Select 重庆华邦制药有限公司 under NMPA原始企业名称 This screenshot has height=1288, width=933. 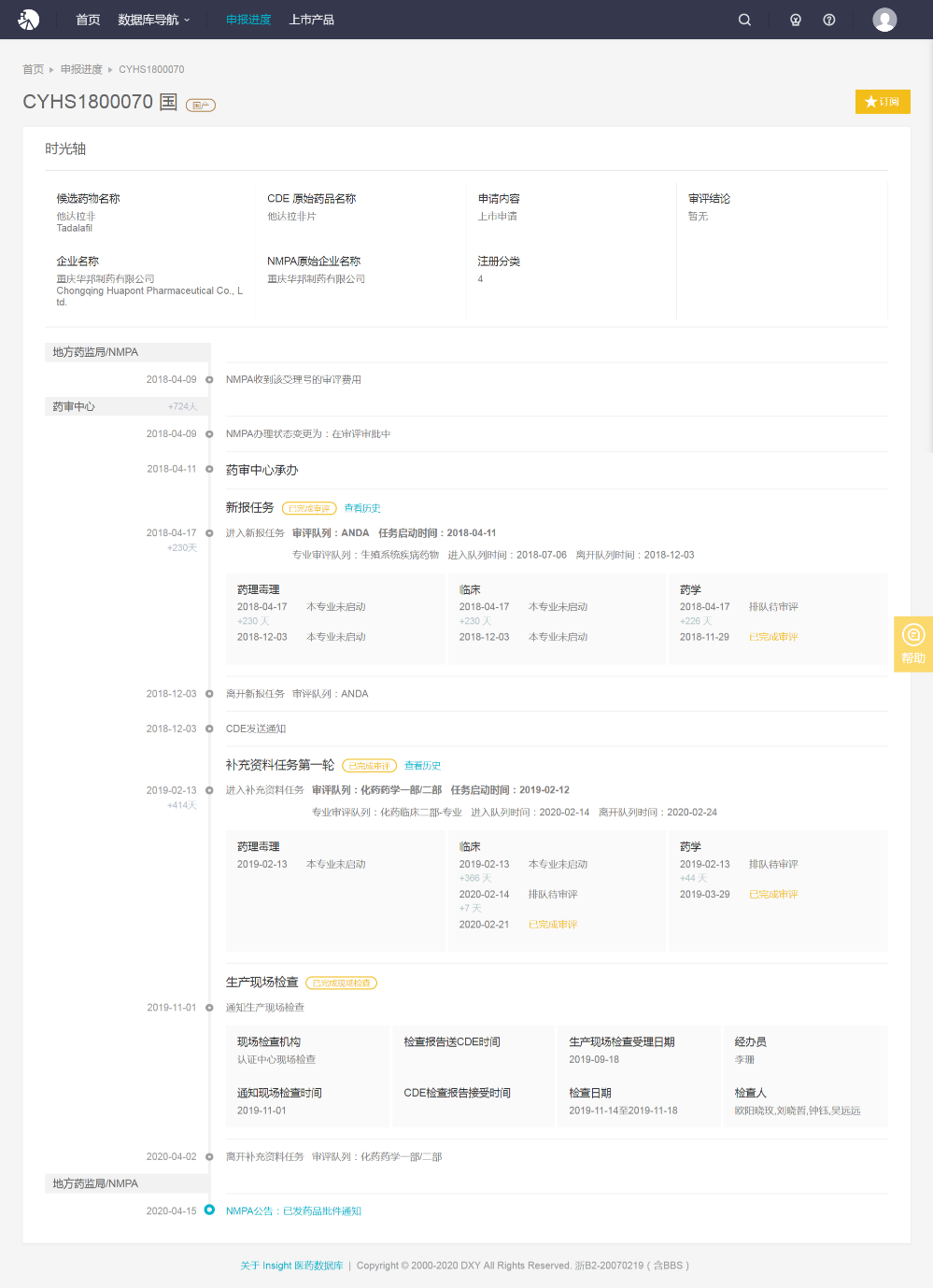coord(316,278)
